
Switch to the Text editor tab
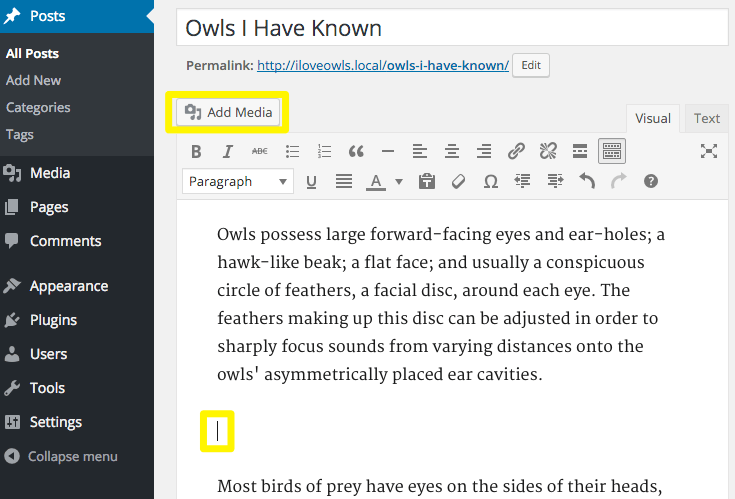click(x=707, y=119)
